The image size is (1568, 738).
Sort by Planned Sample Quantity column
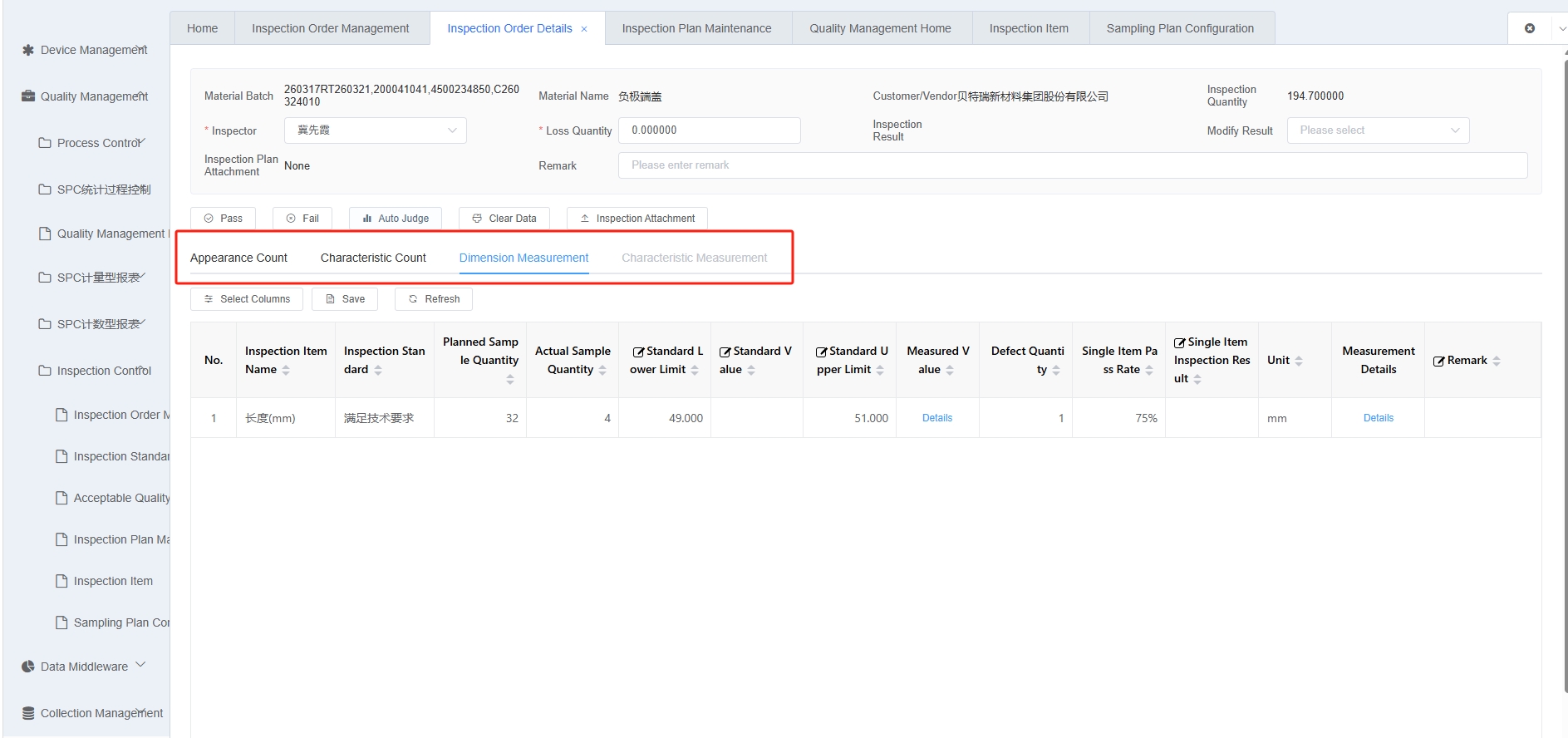[x=510, y=379]
